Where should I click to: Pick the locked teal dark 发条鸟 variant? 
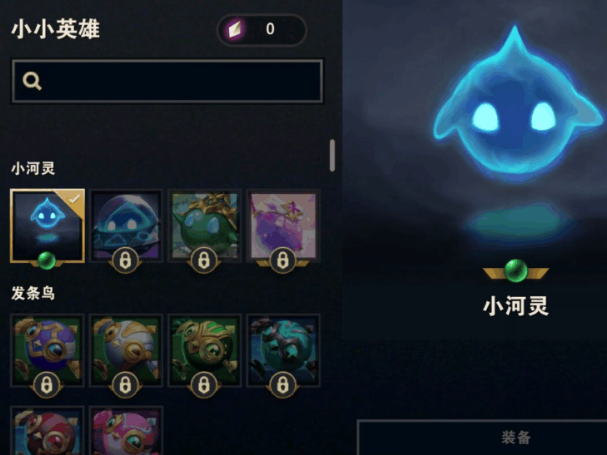click(283, 350)
